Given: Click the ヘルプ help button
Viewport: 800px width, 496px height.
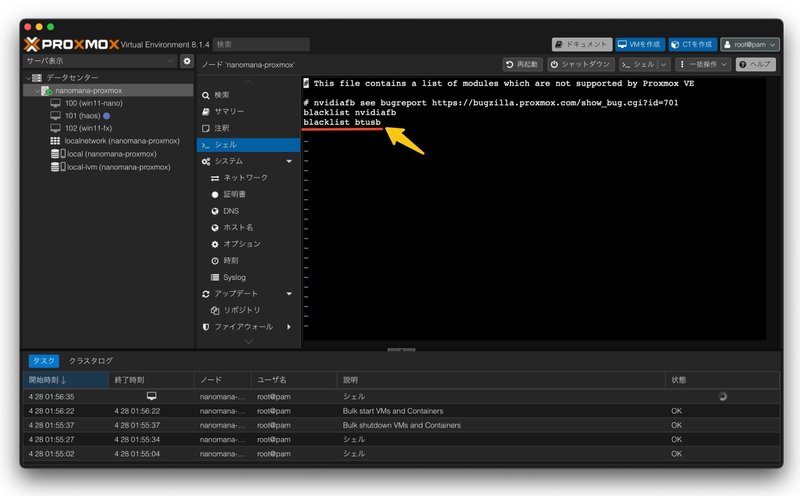Looking at the screenshot, I should click(x=756, y=64).
